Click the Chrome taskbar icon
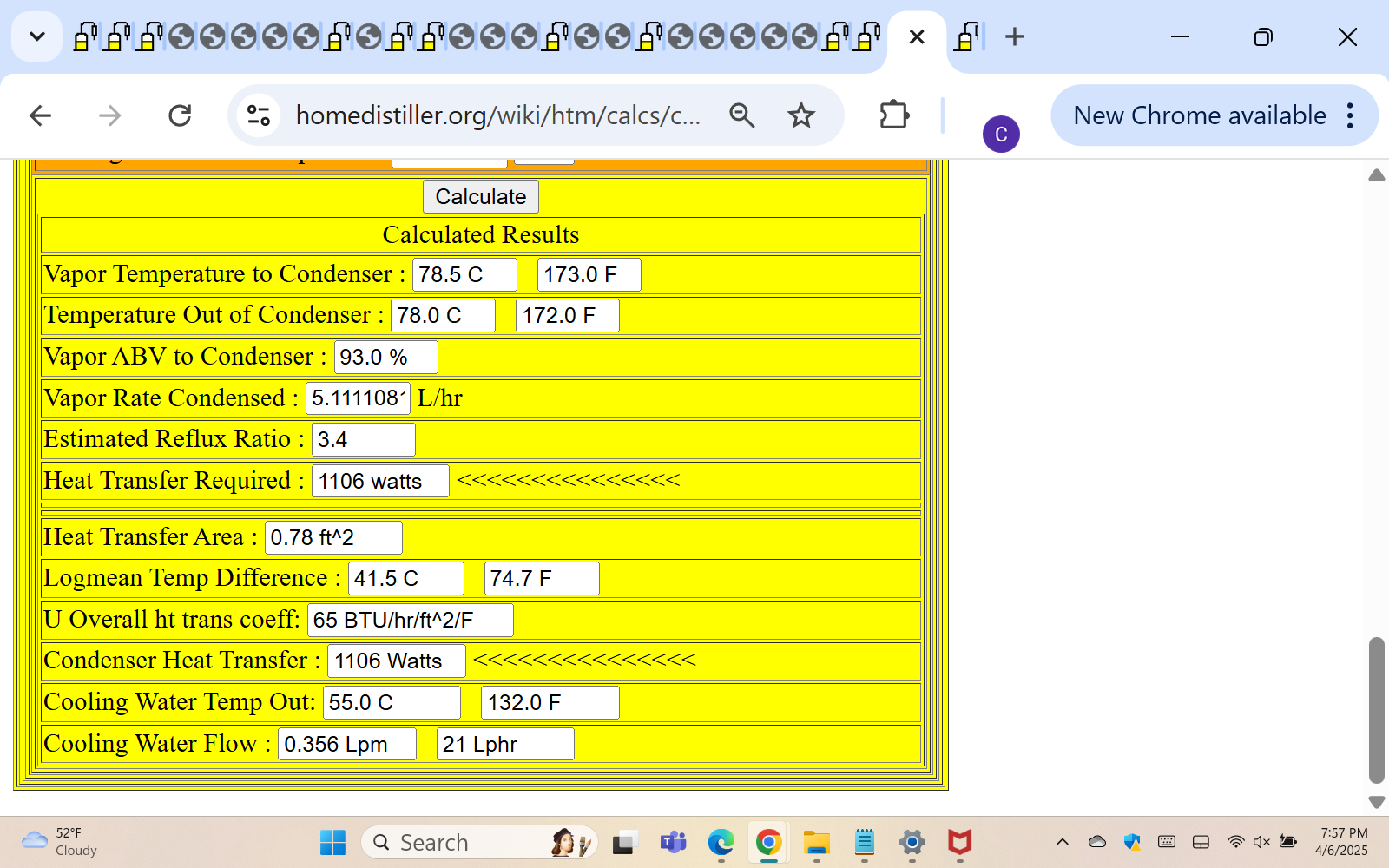Screen dimensions: 1389x868 click(x=768, y=842)
